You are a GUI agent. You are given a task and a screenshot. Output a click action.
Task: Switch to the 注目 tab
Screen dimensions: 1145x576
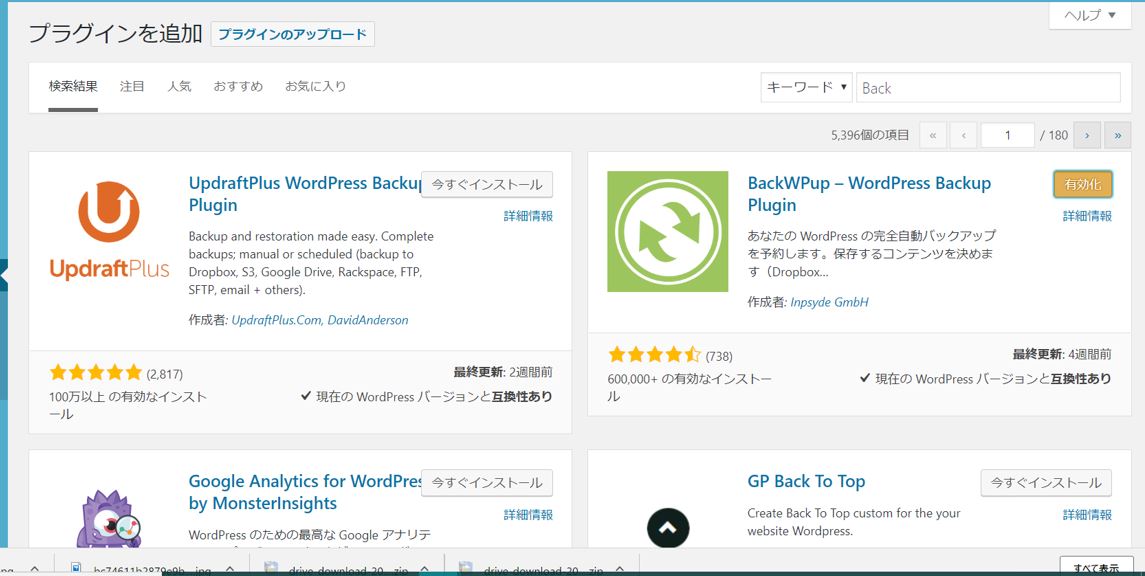[132, 86]
